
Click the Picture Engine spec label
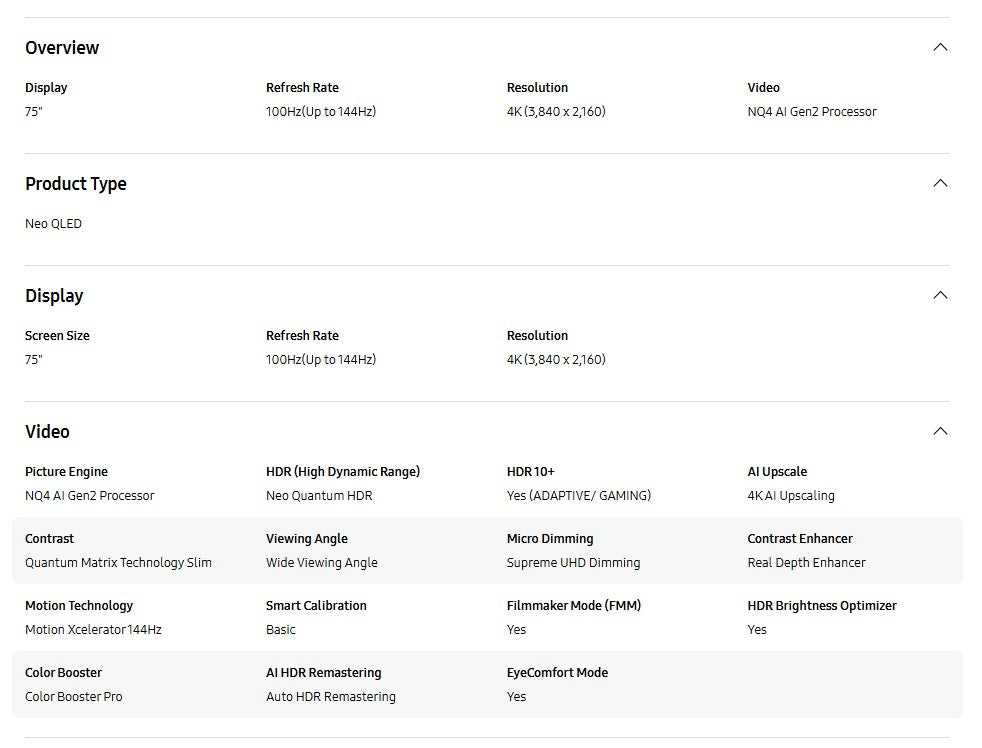[x=66, y=472]
